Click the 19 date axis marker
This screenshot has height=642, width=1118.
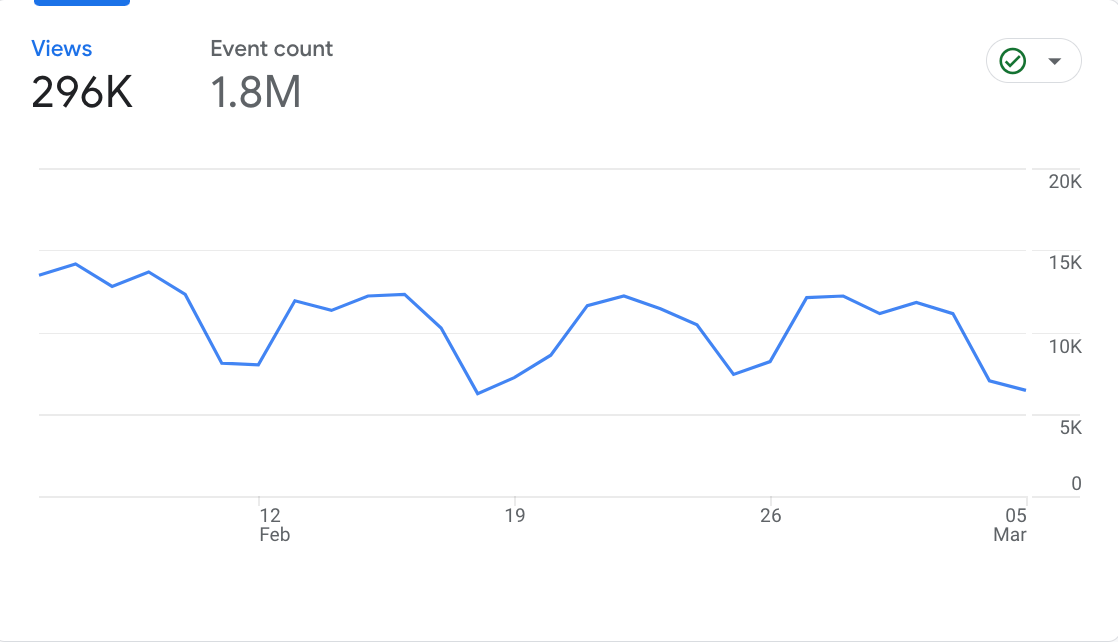515,516
